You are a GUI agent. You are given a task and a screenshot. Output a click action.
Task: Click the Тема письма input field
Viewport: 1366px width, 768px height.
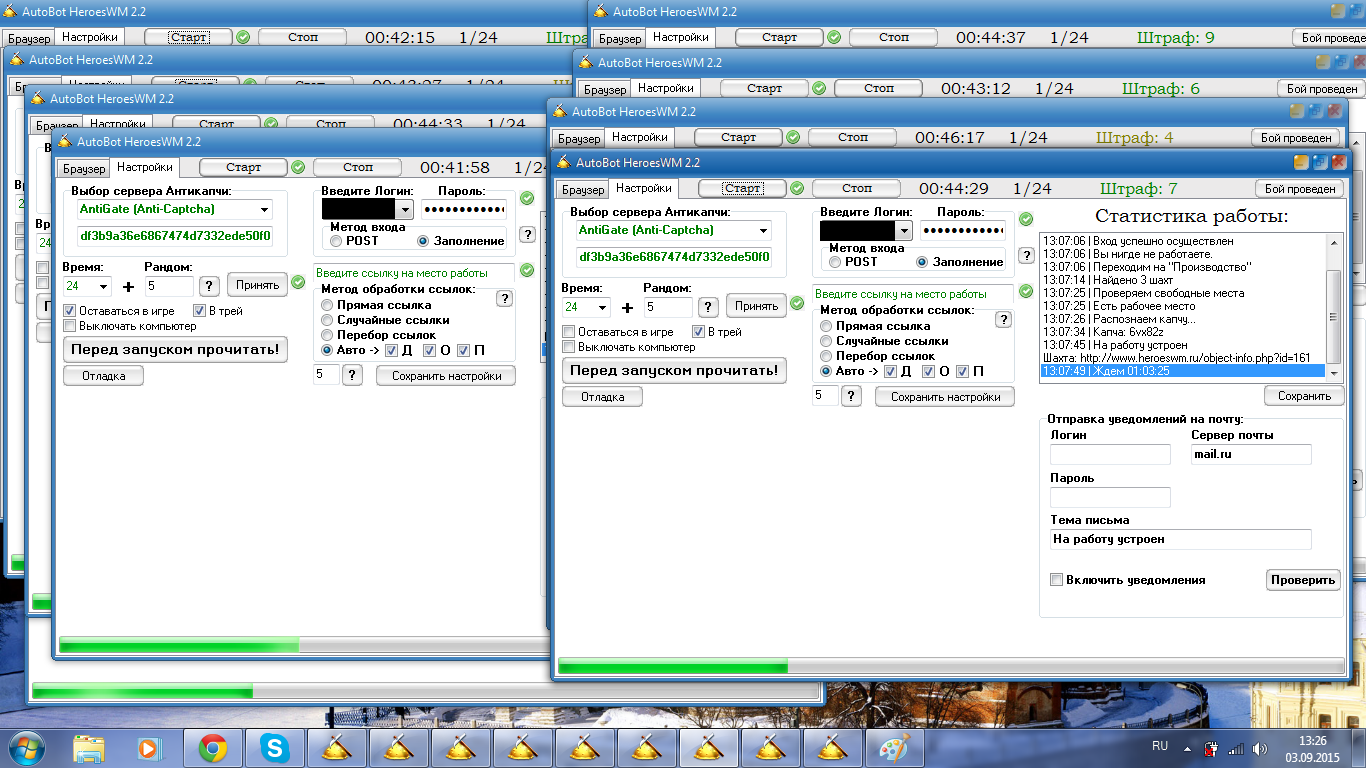click(x=1180, y=540)
